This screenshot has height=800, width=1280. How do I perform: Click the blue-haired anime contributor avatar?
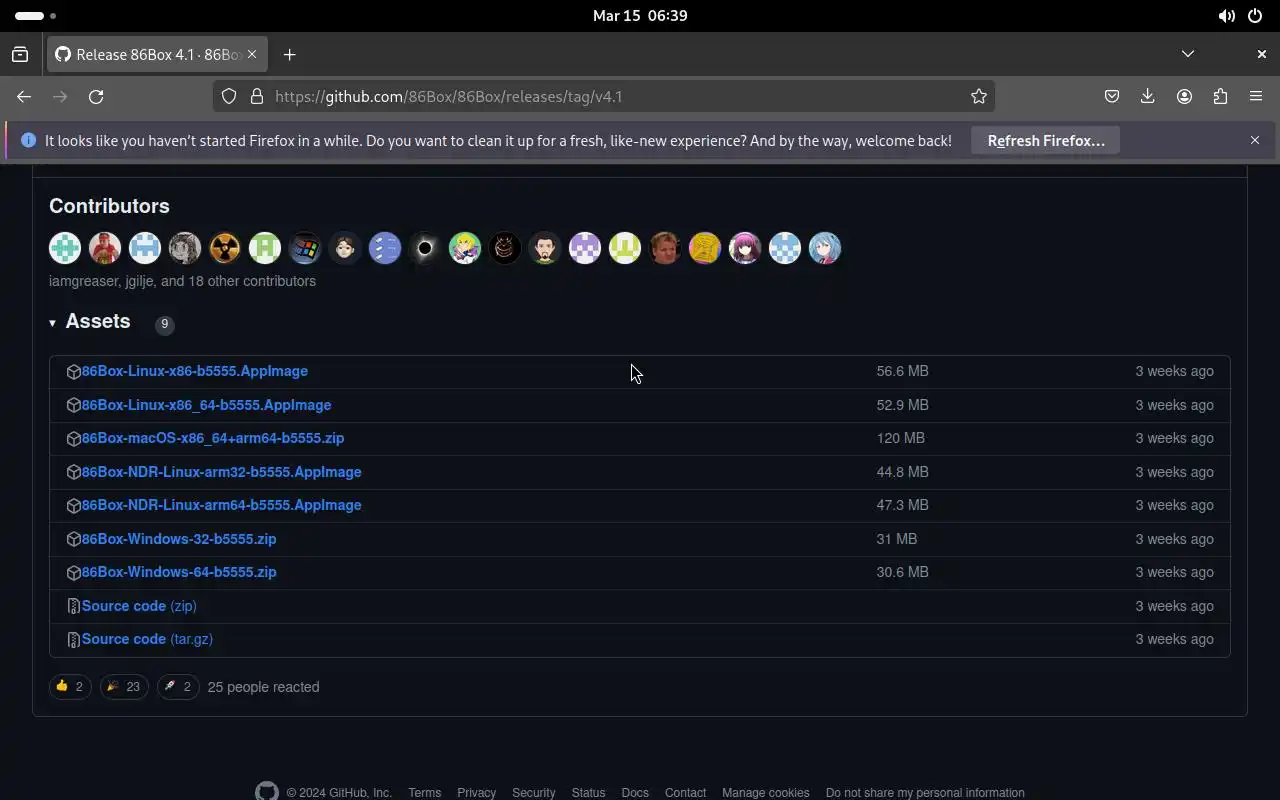point(825,248)
